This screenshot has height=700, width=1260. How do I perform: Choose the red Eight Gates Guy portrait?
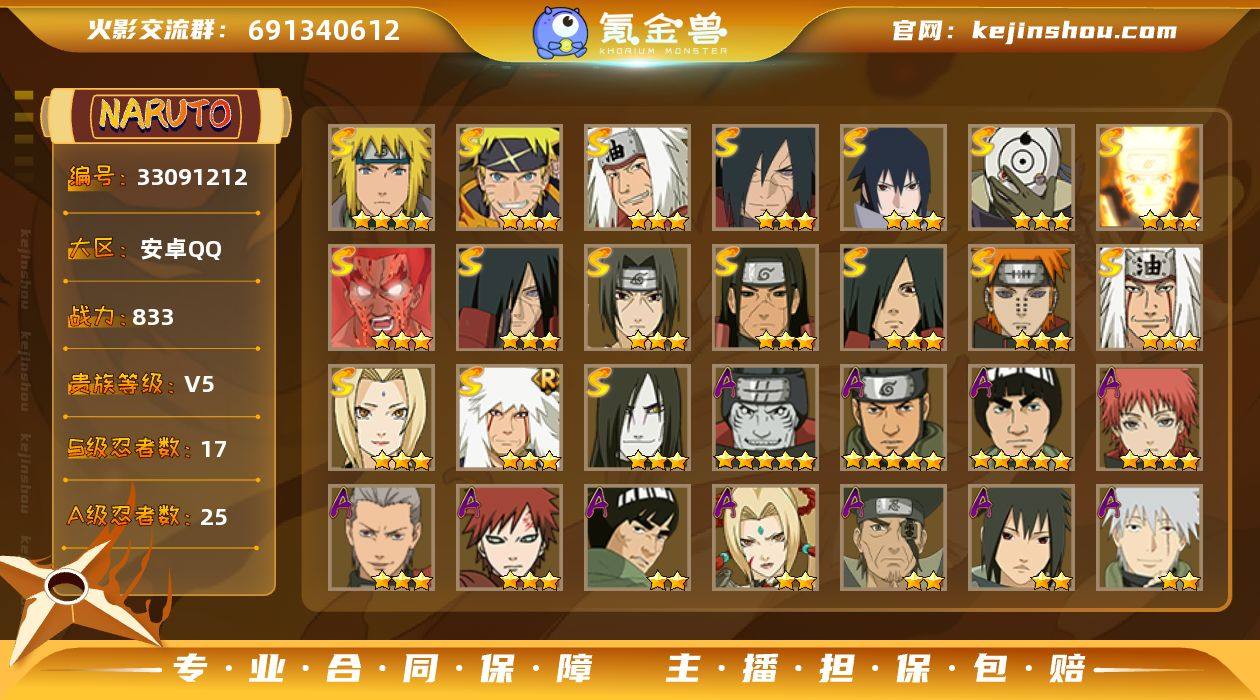pos(381,297)
